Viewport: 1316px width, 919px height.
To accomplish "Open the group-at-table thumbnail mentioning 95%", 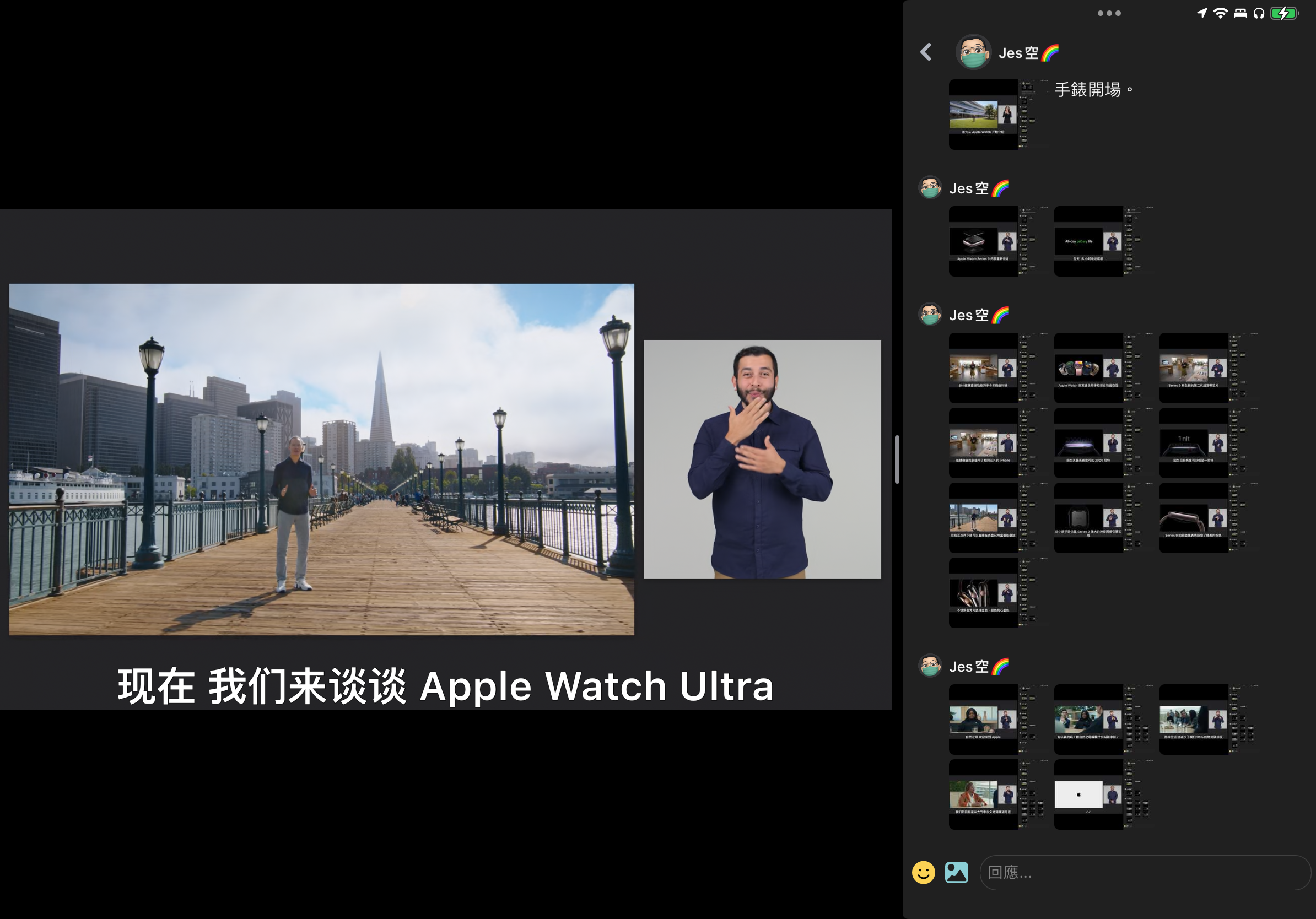I will coord(1211,720).
